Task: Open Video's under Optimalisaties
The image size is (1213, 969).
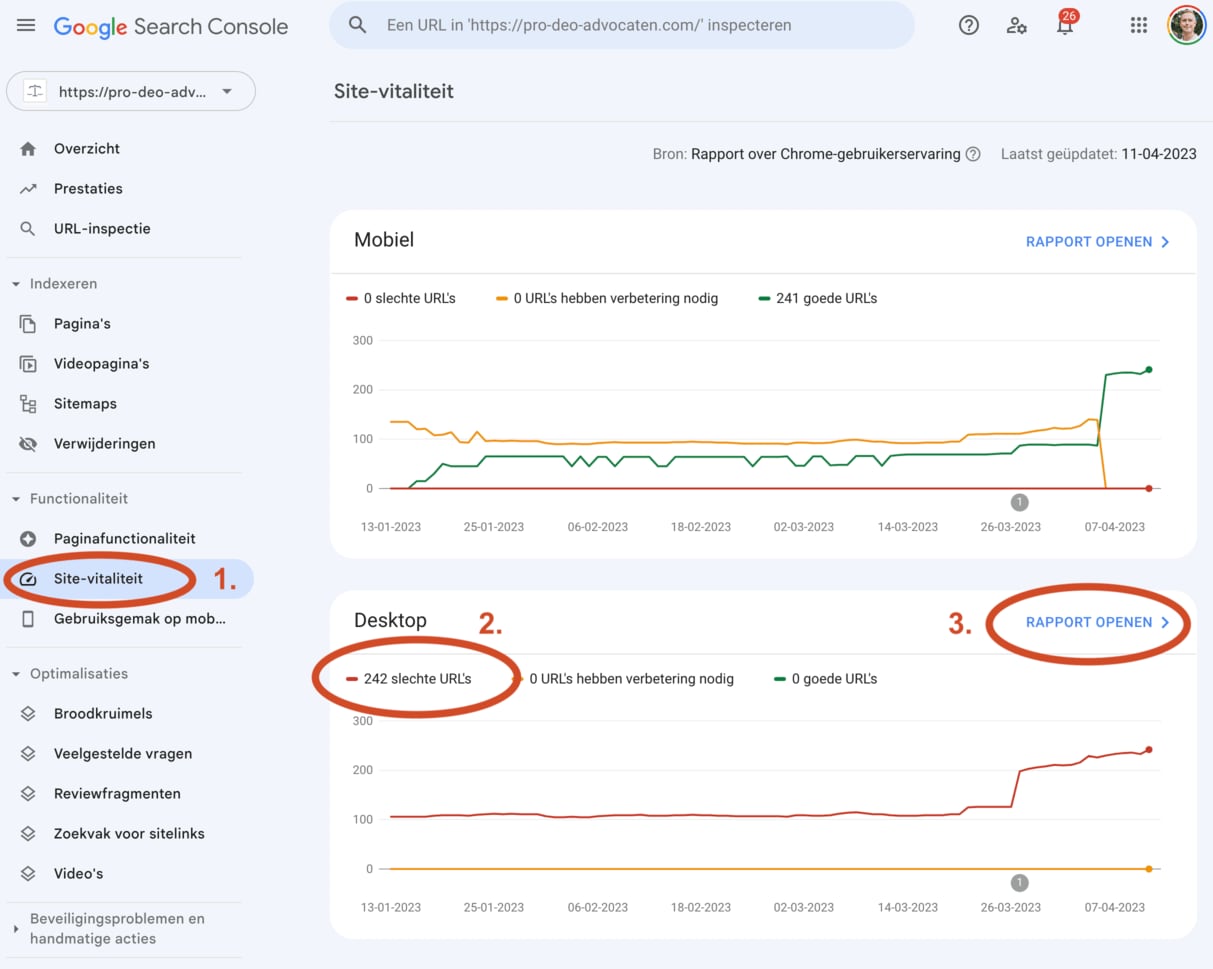Action: pyautogui.click(x=79, y=874)
